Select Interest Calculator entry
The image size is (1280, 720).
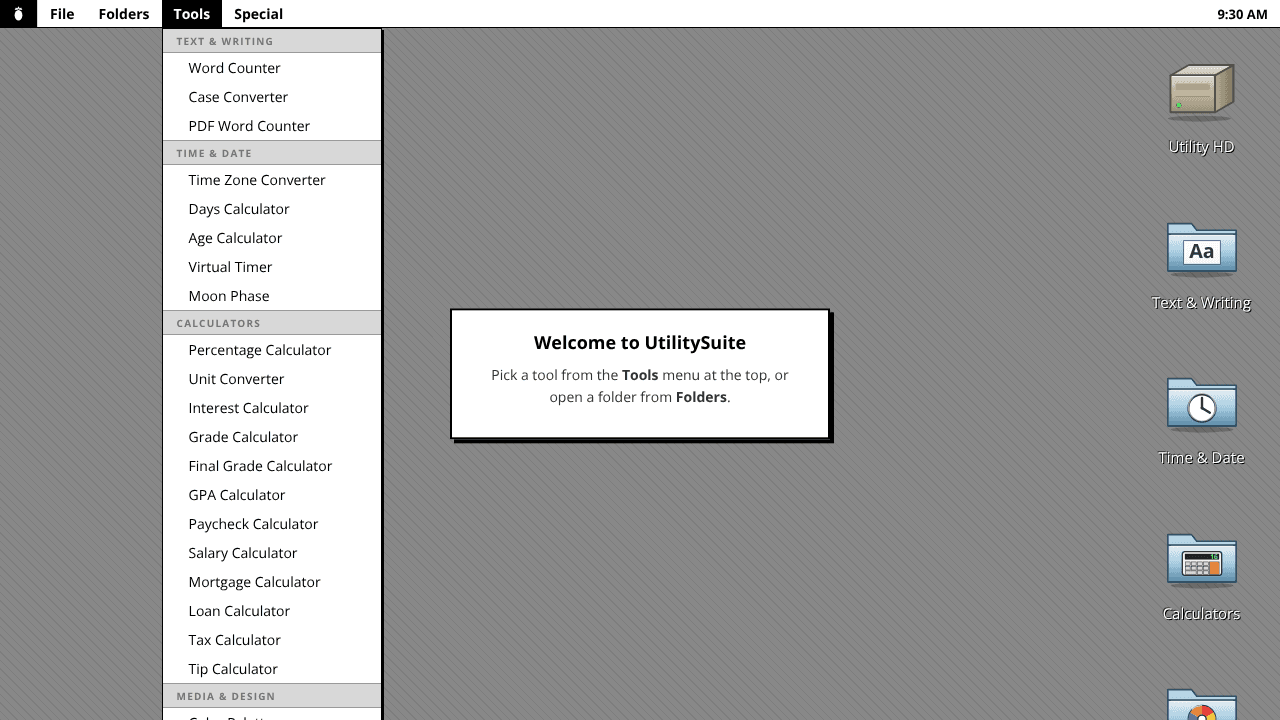tap(272, 408)
